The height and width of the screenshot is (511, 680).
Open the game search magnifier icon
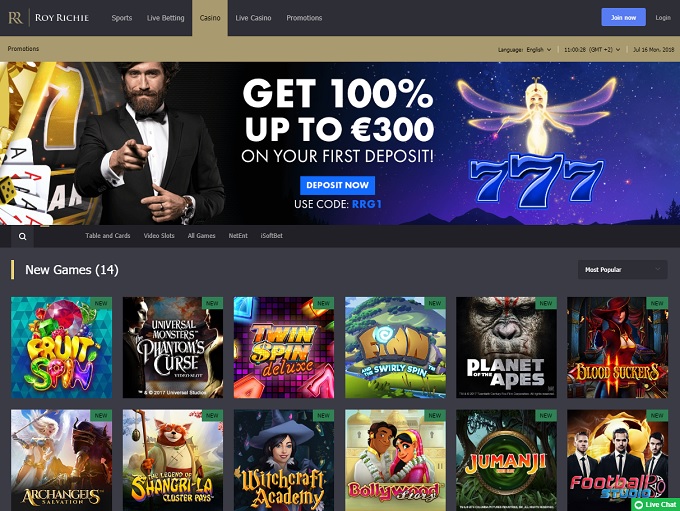click(x=23, y=236)
